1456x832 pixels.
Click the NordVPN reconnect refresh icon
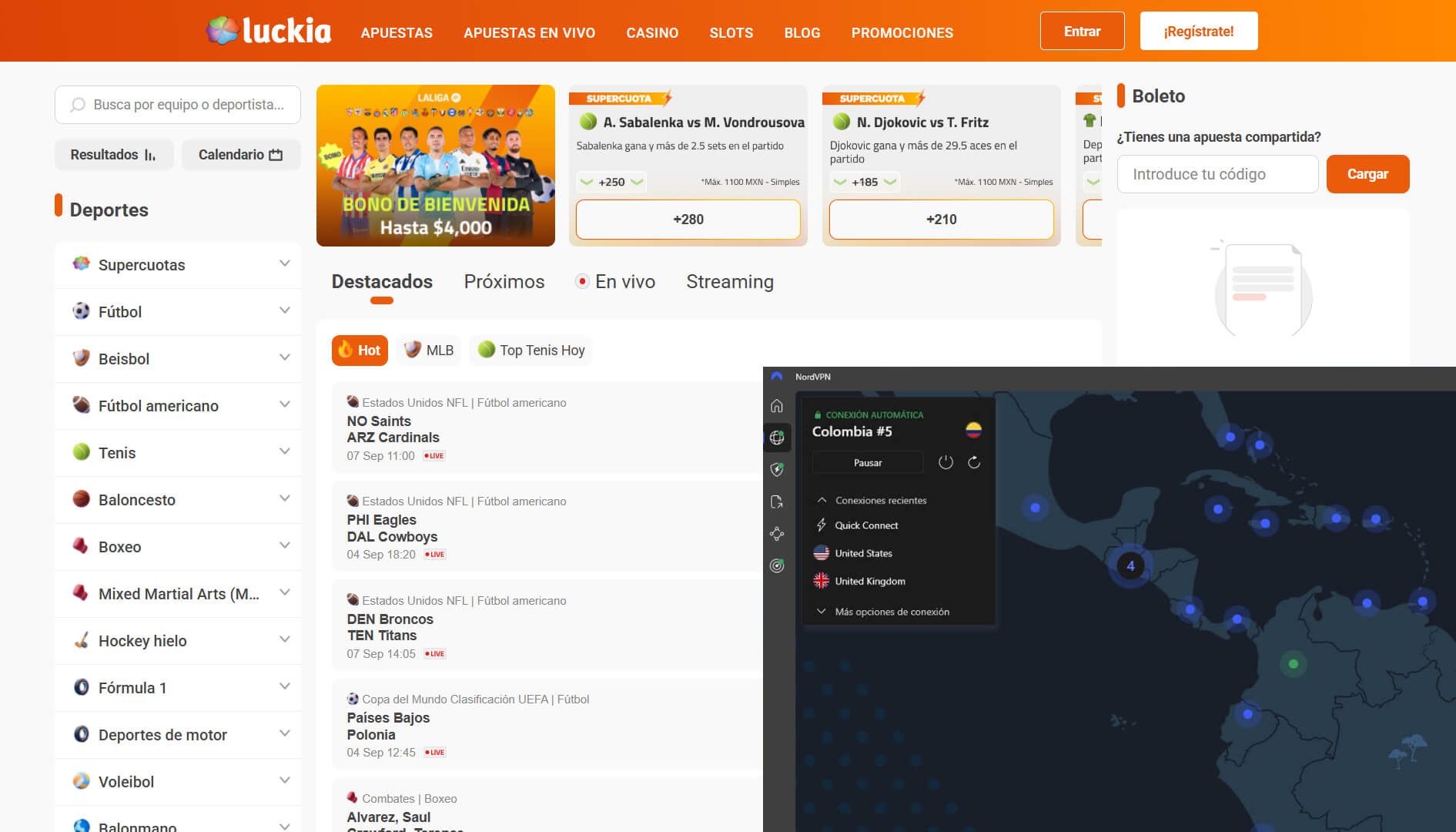pos(974,462)
